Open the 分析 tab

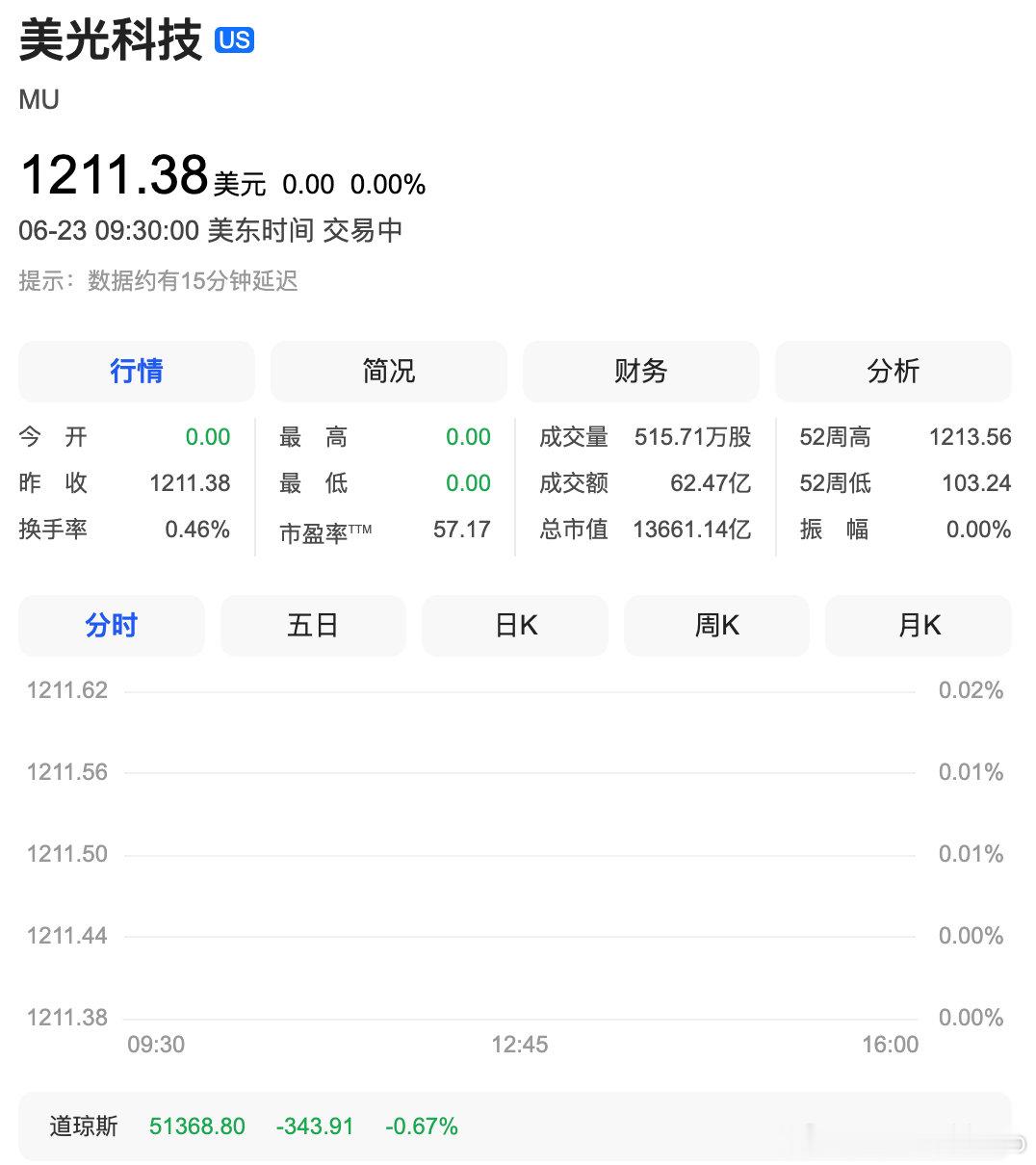pyautogui.click(x=894, y=371)
